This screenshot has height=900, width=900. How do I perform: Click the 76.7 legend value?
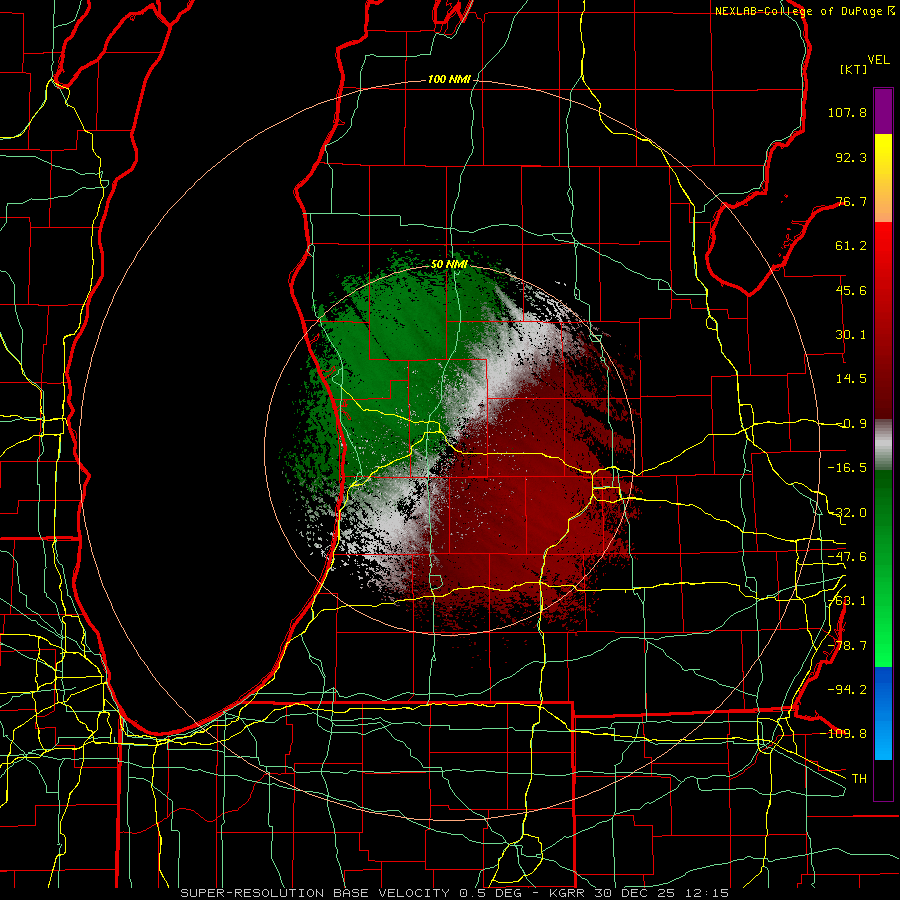pyautogui.click(x=851, y=201)
